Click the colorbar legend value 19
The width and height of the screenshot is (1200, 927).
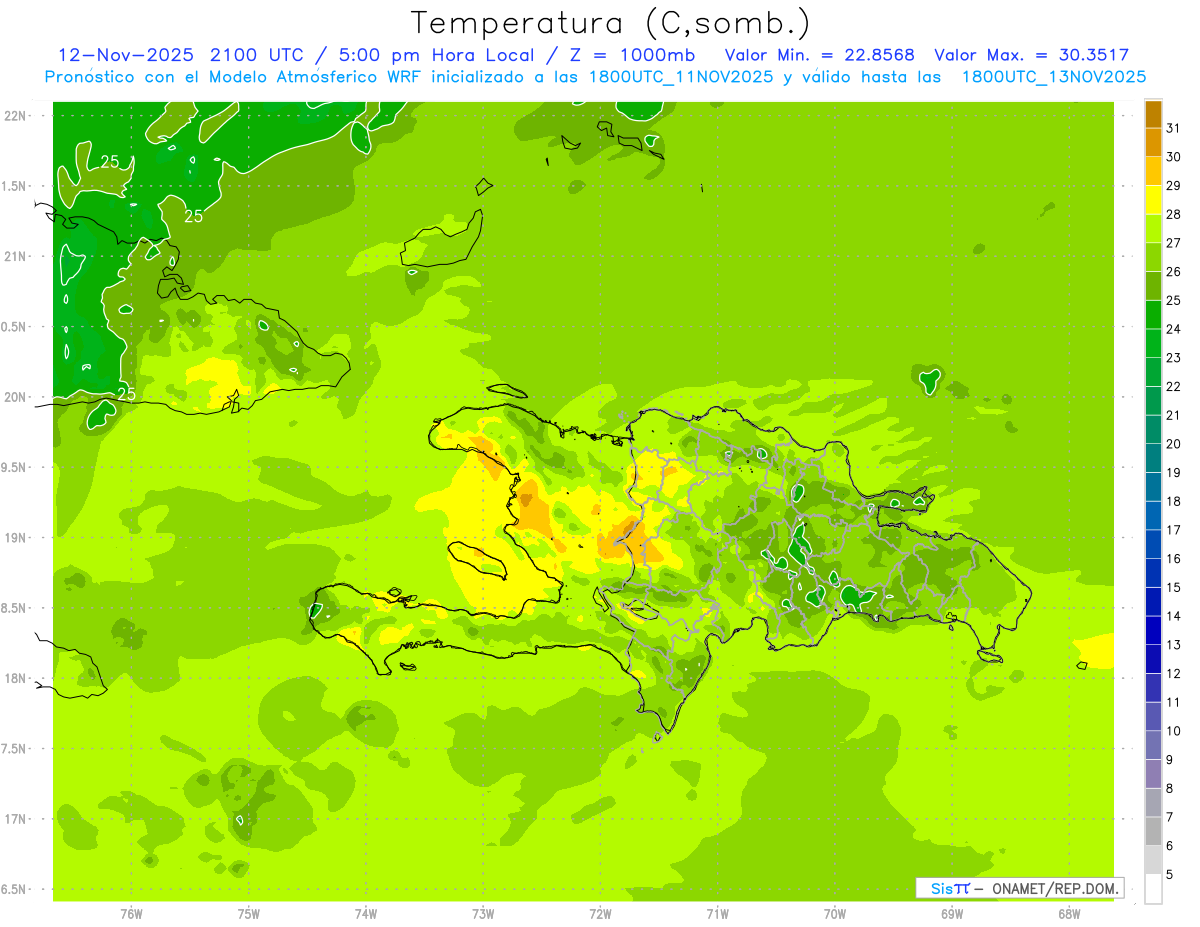(1173, 473)
